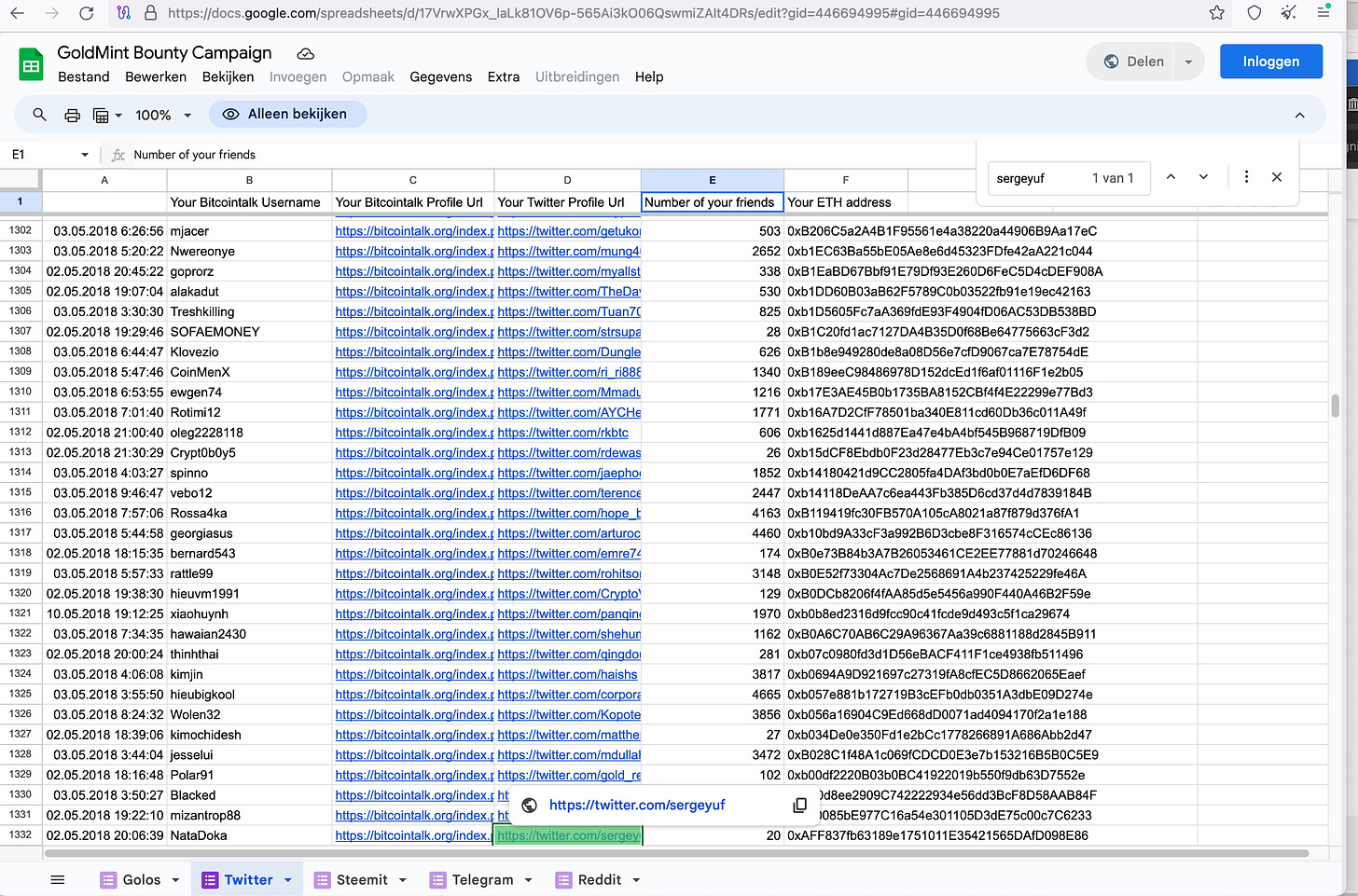Go back with browser back arrow
This screenshot has width=1358, height=896.
(18, 13)
